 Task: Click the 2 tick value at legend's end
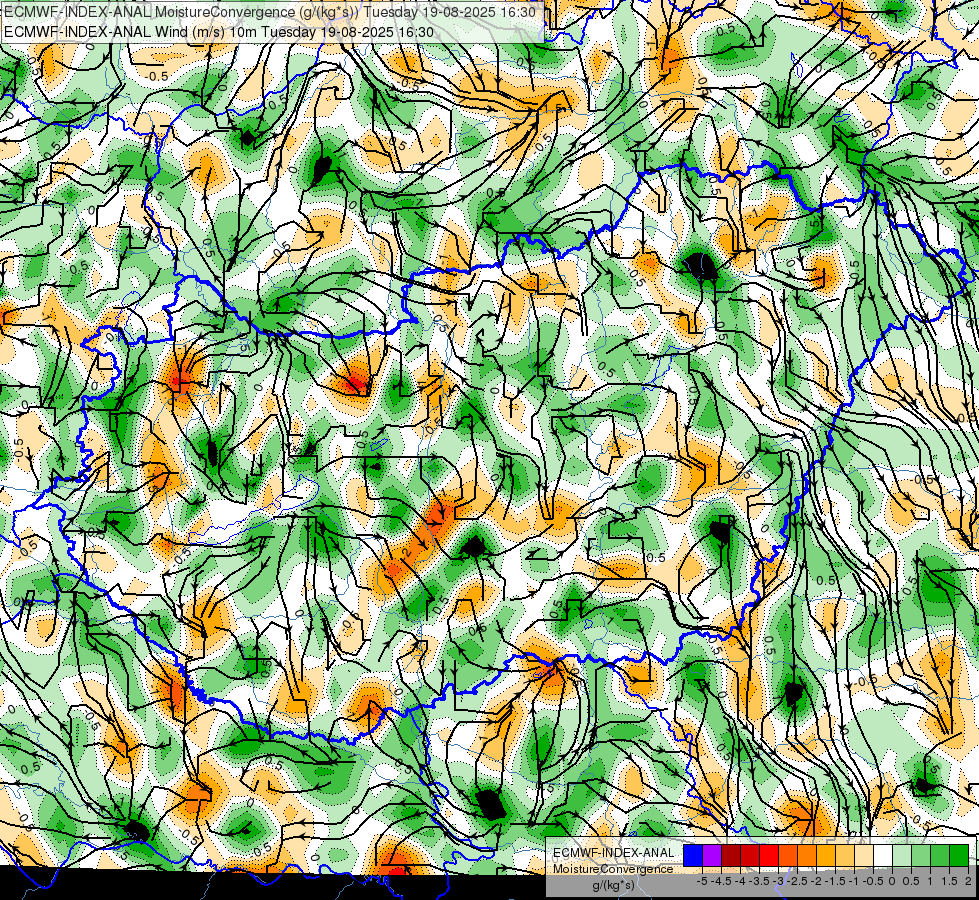click(x=968, y=881)
